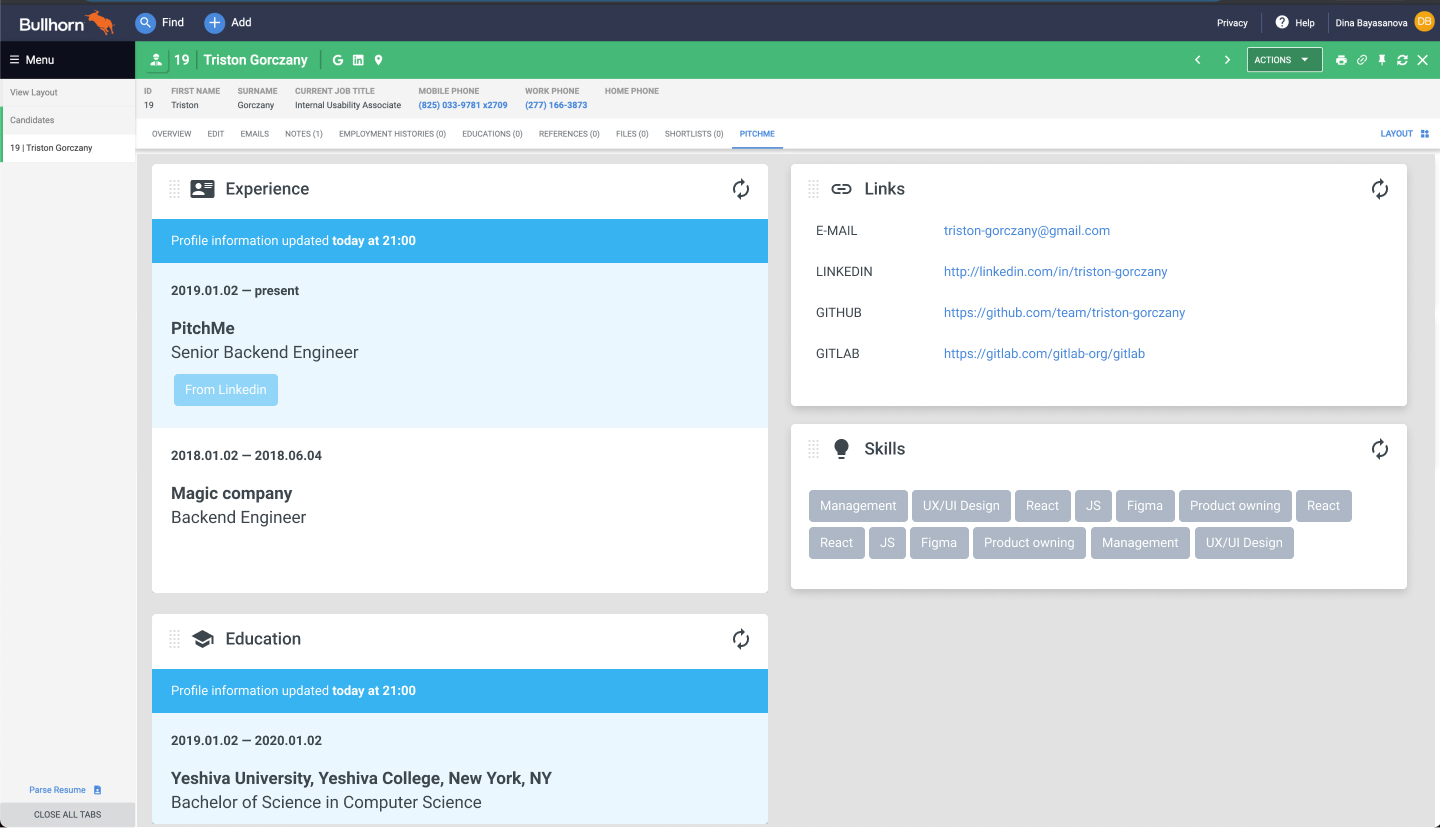The image size is (1440, 828).
Task: Open the Google search icon for candidate
Action: click(338, 60)
